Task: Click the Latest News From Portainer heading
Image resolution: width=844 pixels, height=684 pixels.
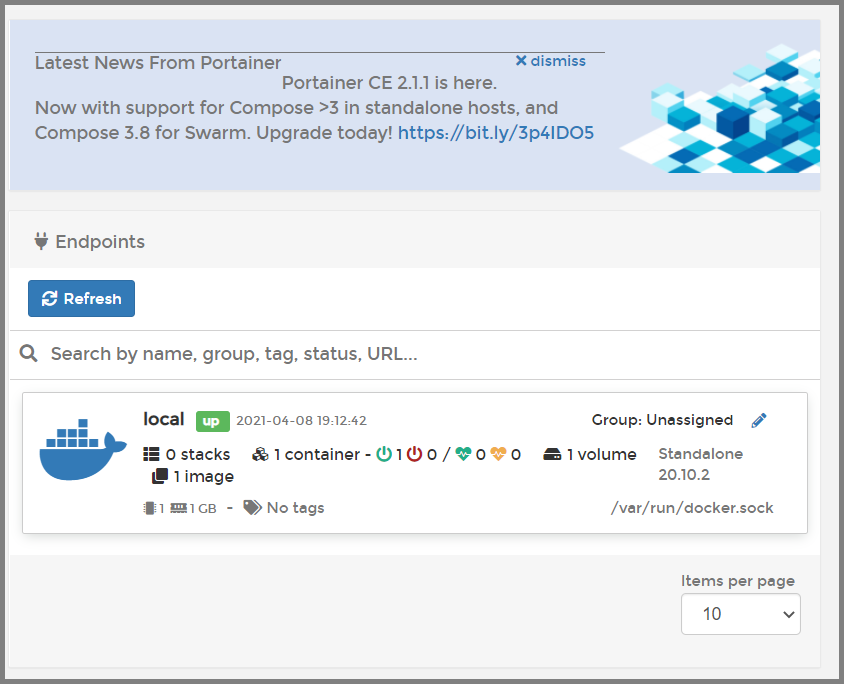Action: pyautogui.click(x=158, y=63)
